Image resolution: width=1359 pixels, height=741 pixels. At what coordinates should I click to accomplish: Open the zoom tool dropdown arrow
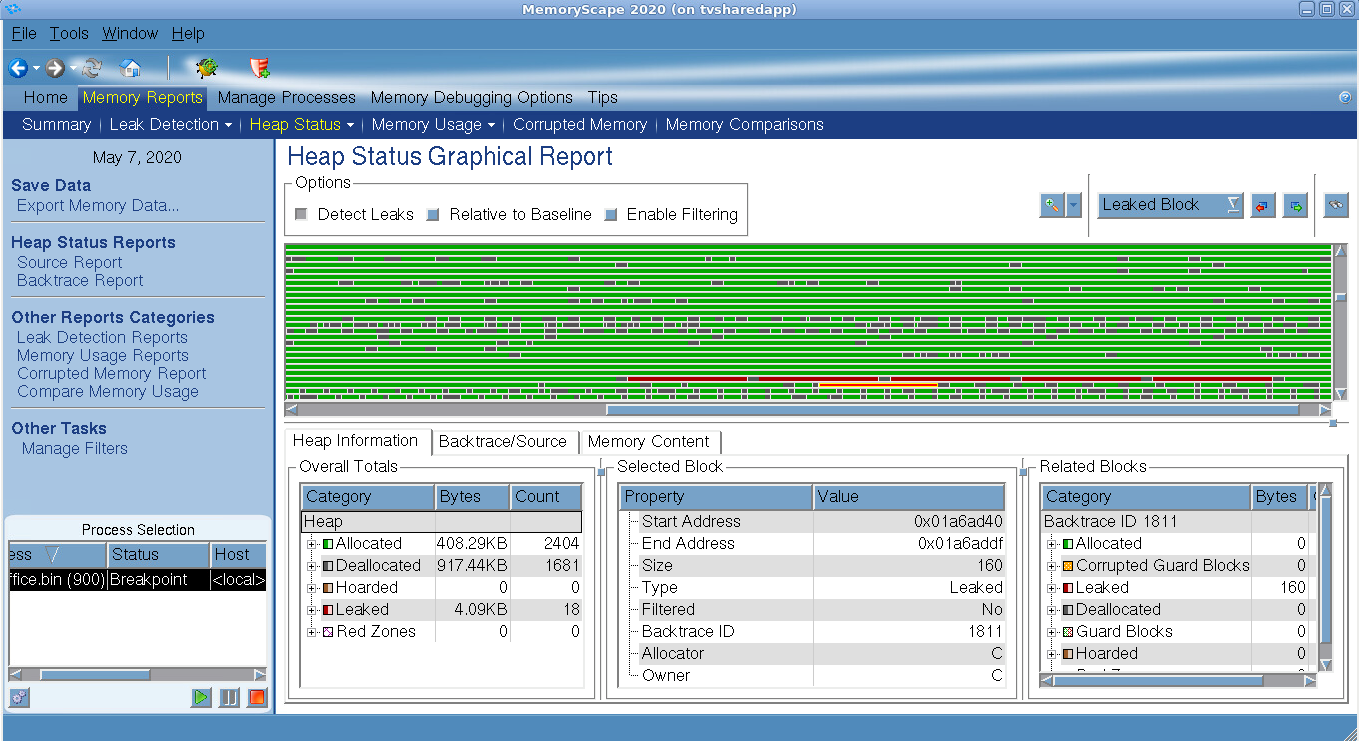click(1074, 205)
